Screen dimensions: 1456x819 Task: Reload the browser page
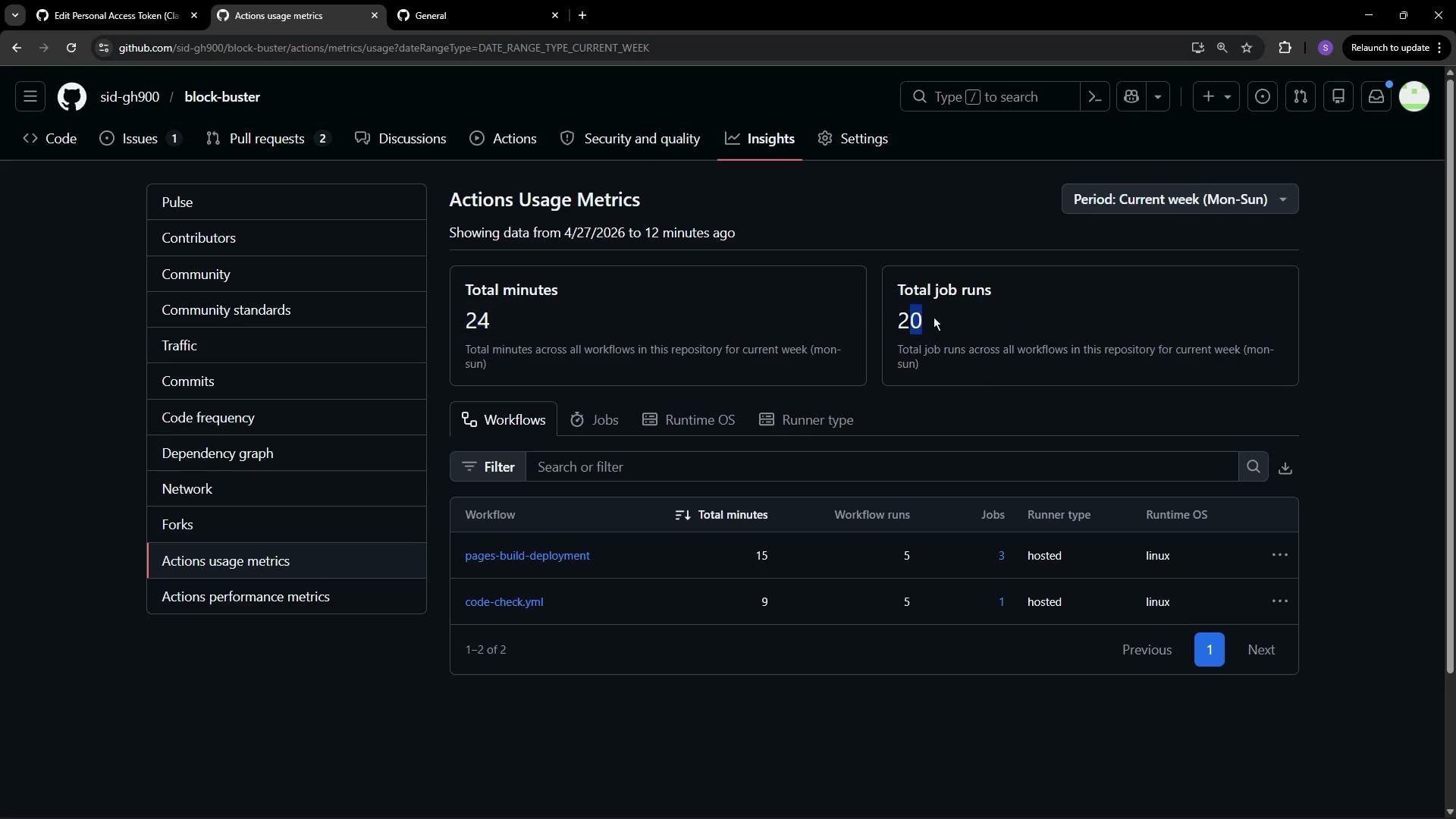(71, 48)
